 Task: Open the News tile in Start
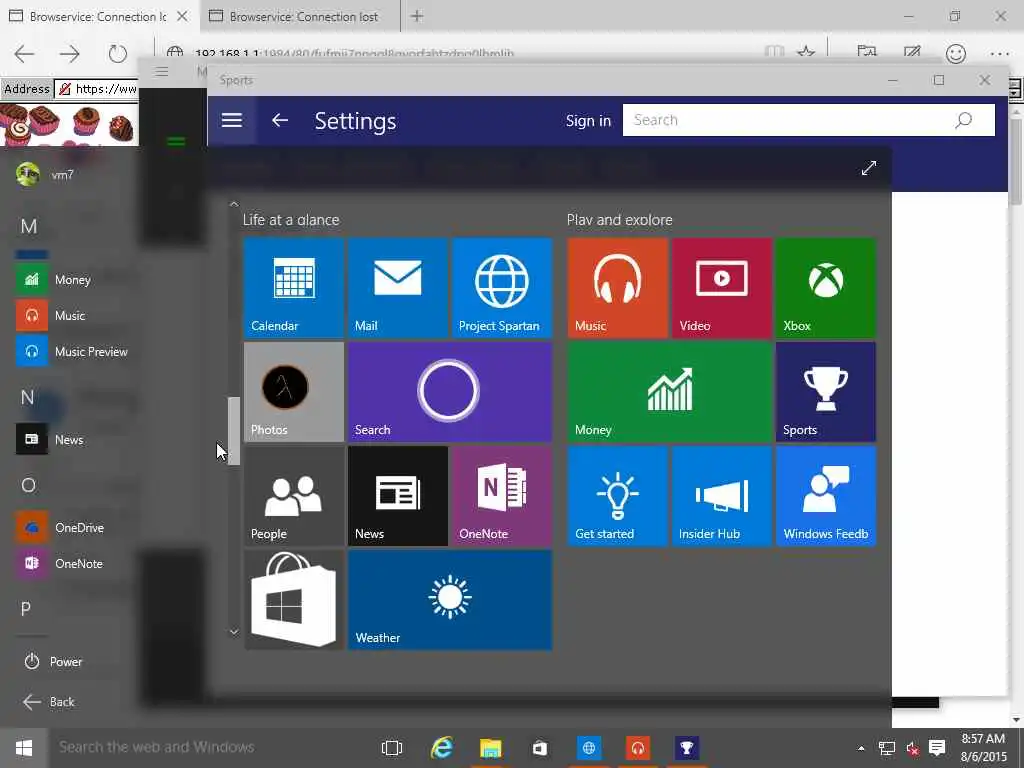coord(398,496)
